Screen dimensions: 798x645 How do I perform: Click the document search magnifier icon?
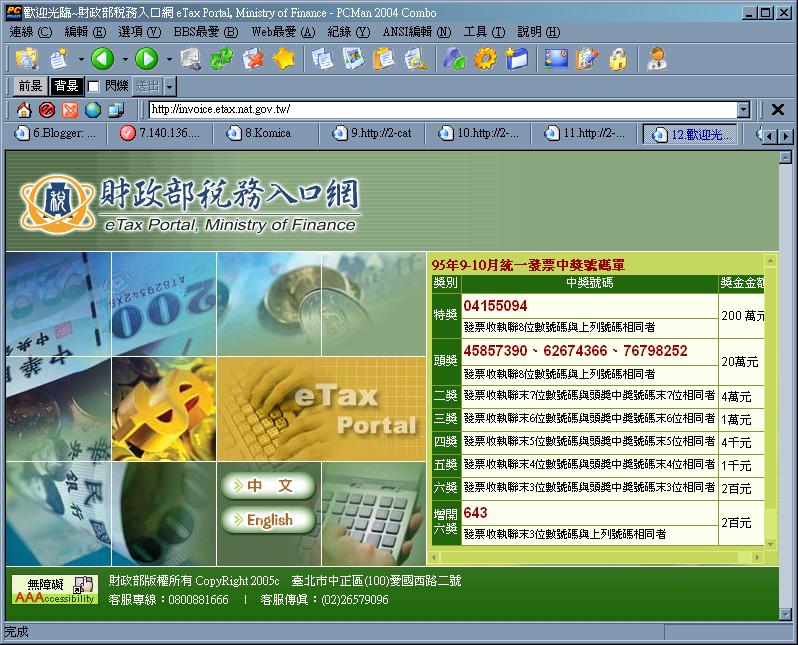[x=415, y=59]
